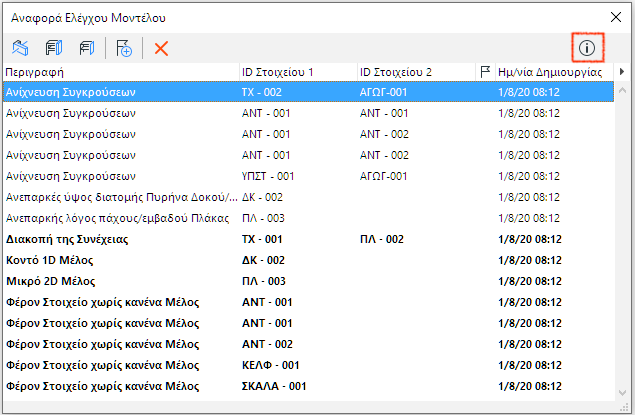Click the bold ΠΛ - 003 cell
This screenshot has height=415, width=635.
click(264, 281)
